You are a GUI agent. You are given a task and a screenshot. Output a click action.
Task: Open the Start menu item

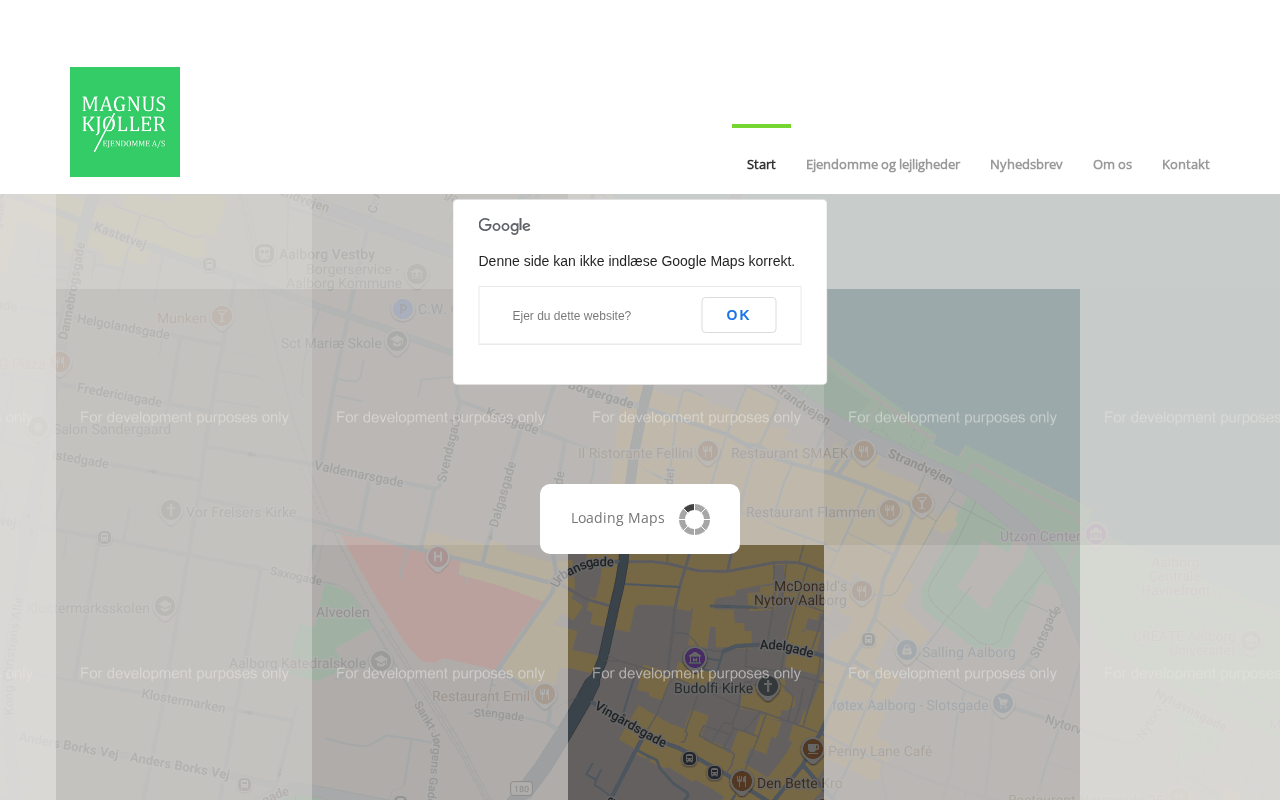point(761,164)
